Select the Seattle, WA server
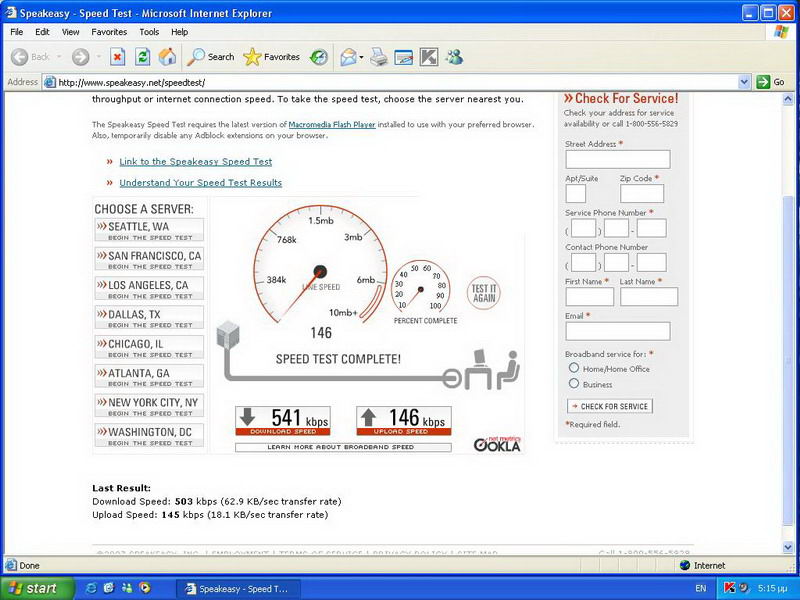Screen dimensions: 800x600 pyautogui.click(x=149, y=230)
